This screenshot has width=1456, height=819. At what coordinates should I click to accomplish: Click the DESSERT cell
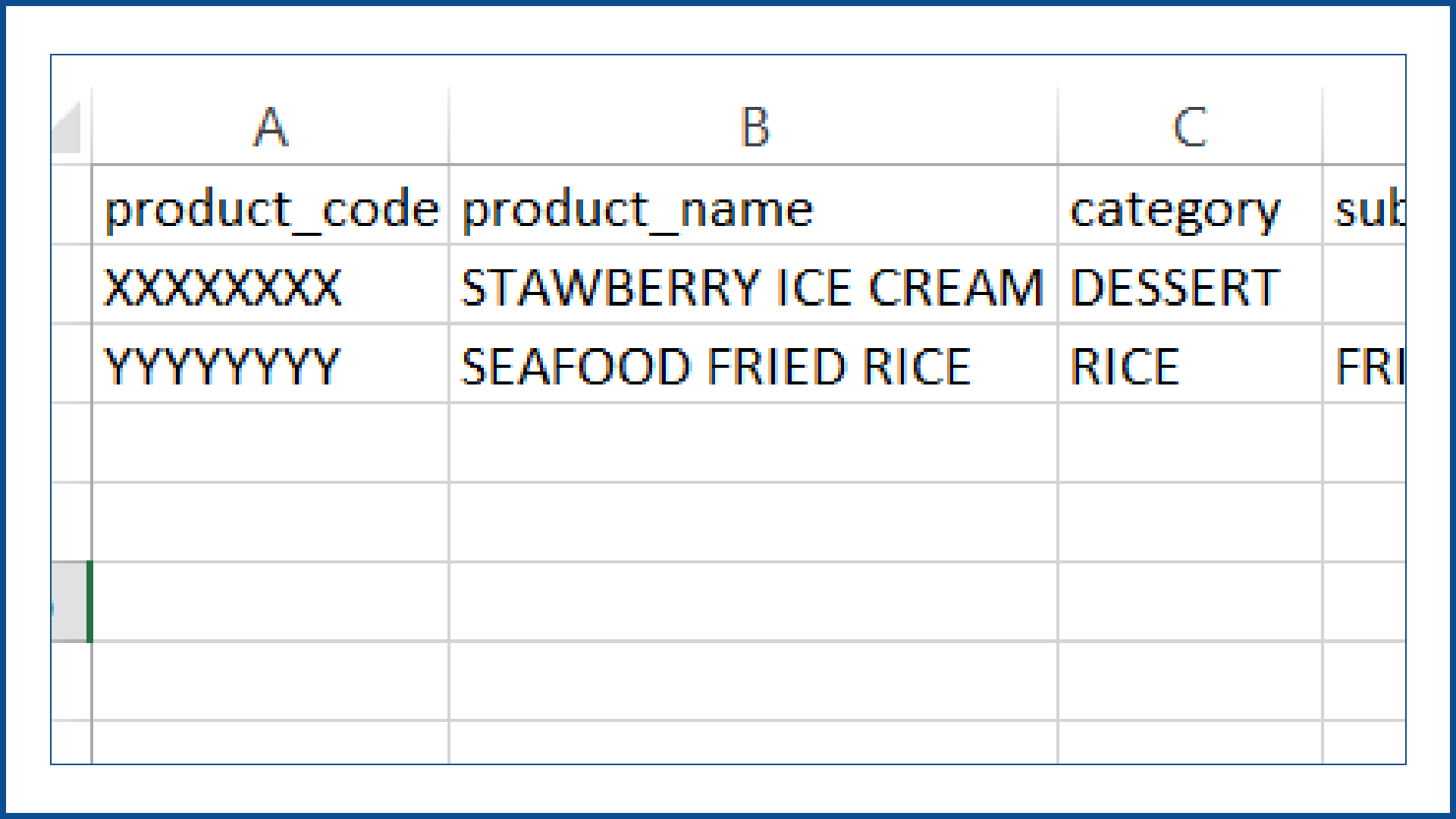coord(1189,287)
